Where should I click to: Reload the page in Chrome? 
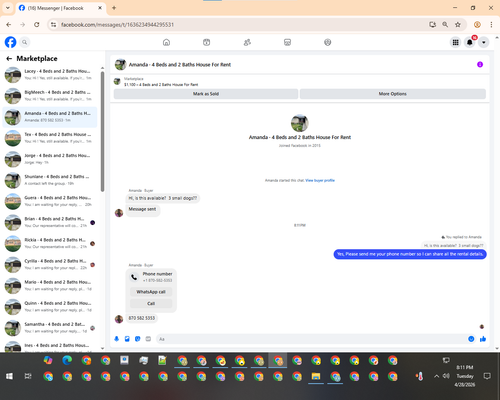pos(37,25)
